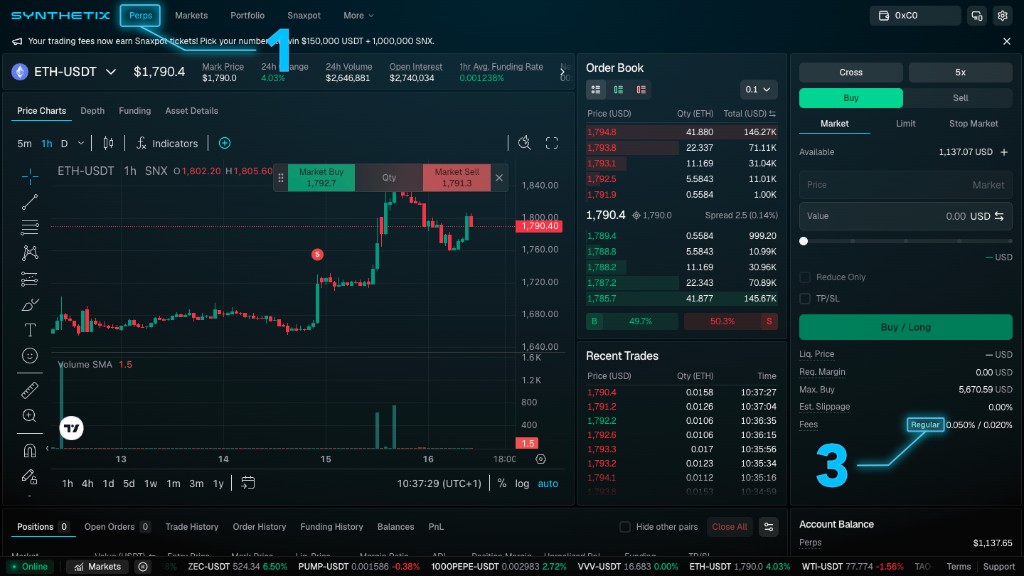Open the Fibonacci retracement tool
Screen dimensions: 1024x576
[x=29, y=227]
